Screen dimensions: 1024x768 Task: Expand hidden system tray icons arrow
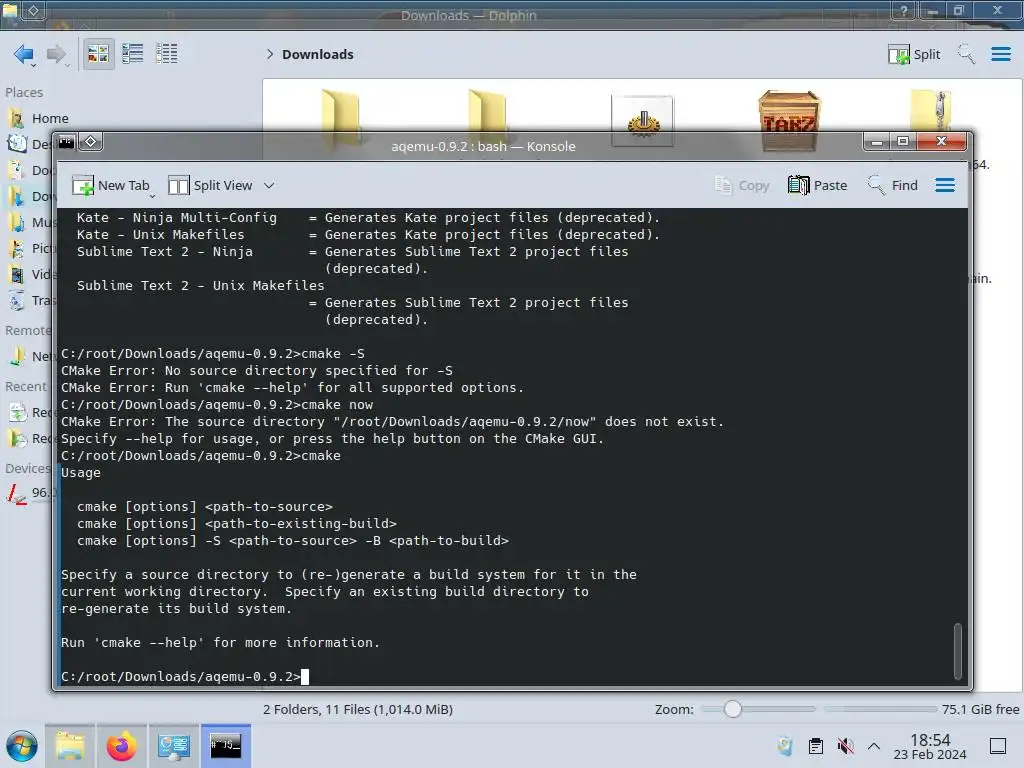(x=874, y=746)
